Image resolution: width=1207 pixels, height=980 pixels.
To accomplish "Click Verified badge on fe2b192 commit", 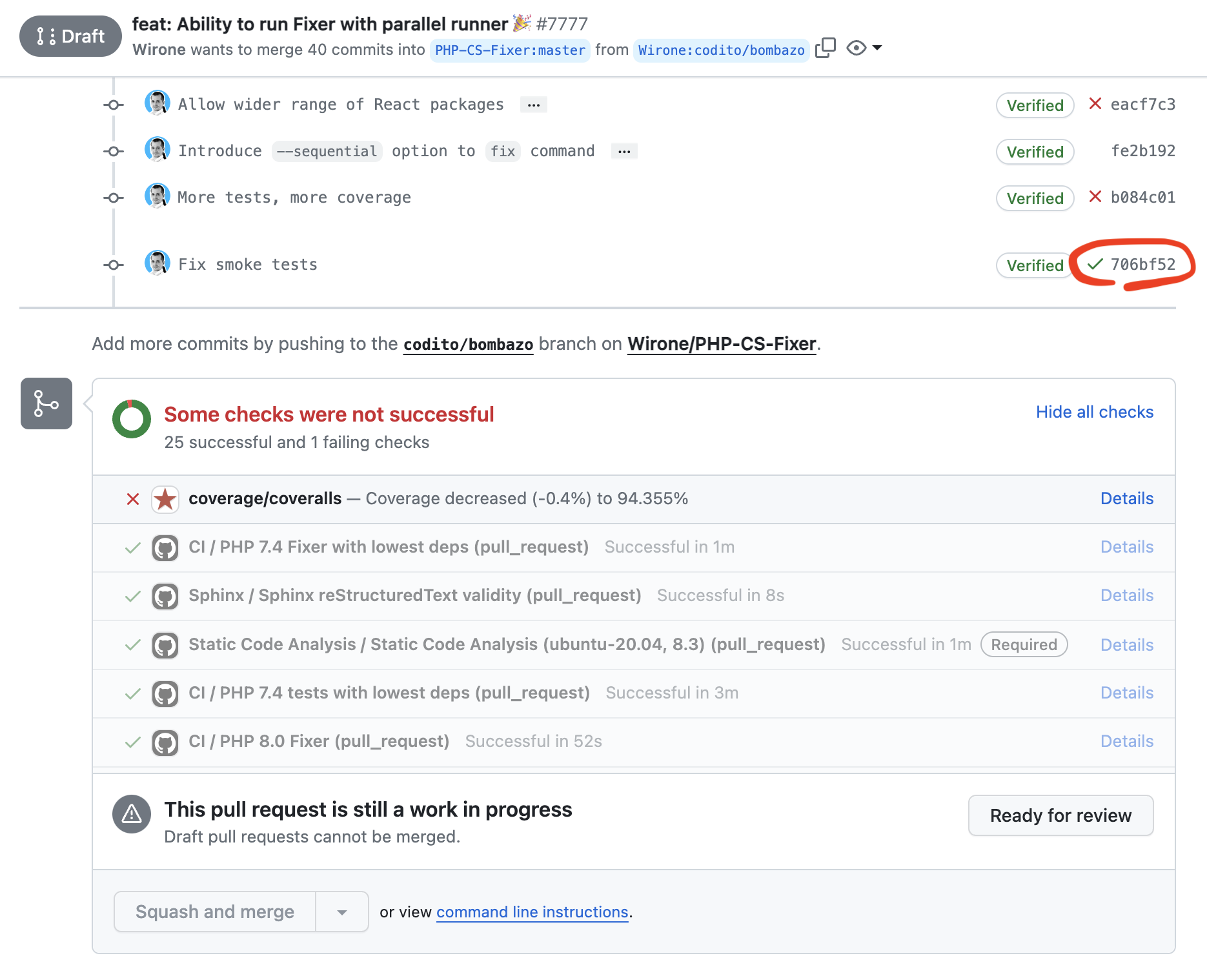I will 1035,152.
